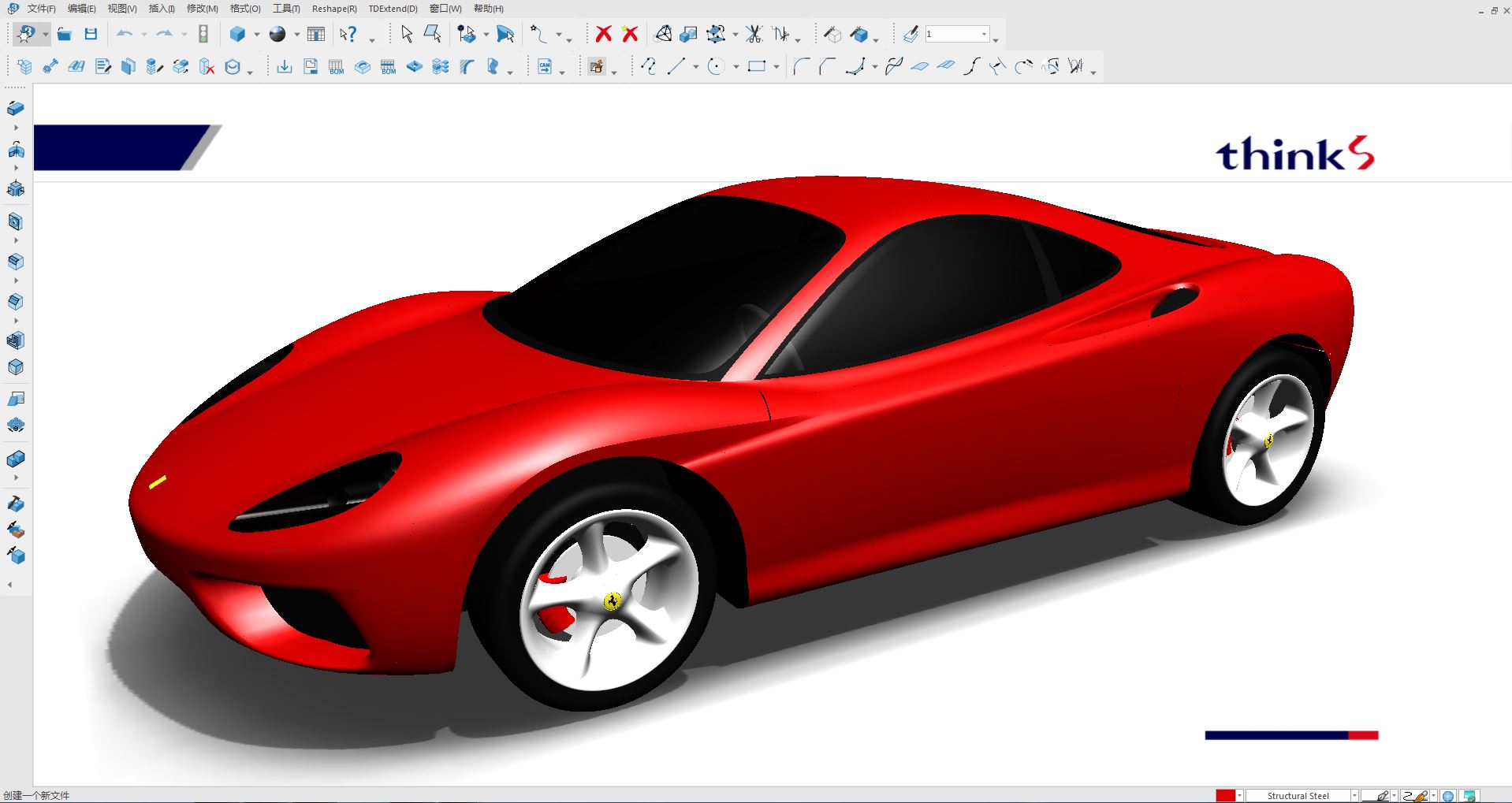Open the Reshape(R) menu
The image size is (1512, 803).
[x=334, y=9]
